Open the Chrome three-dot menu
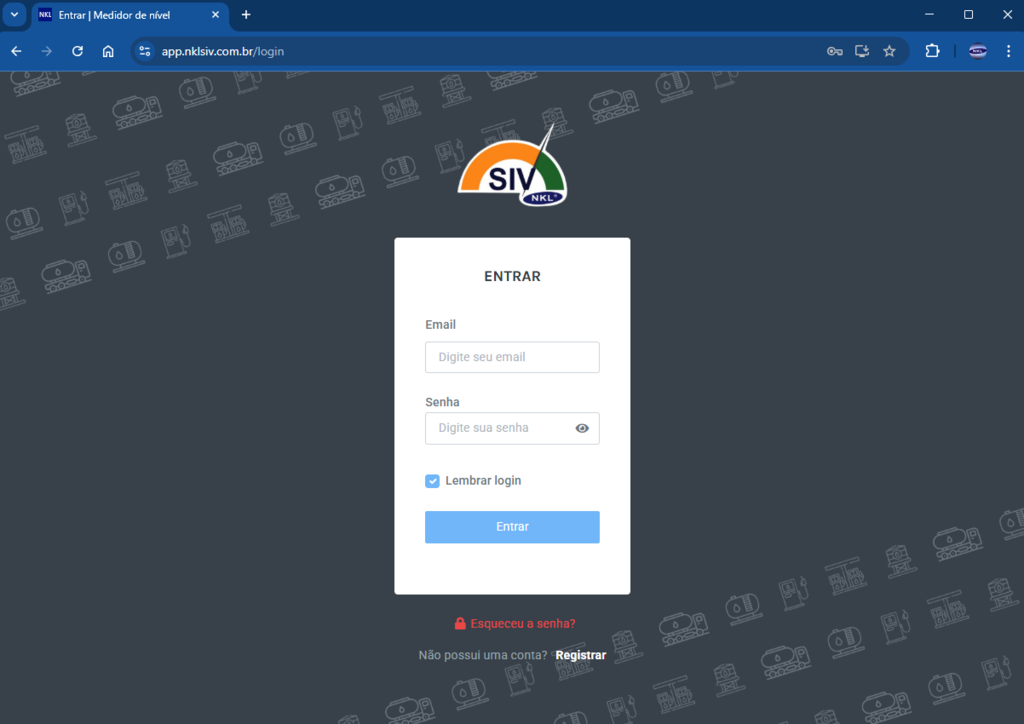The height and width of the screenshot is (724, 1024). click(x=1008, y=51)
